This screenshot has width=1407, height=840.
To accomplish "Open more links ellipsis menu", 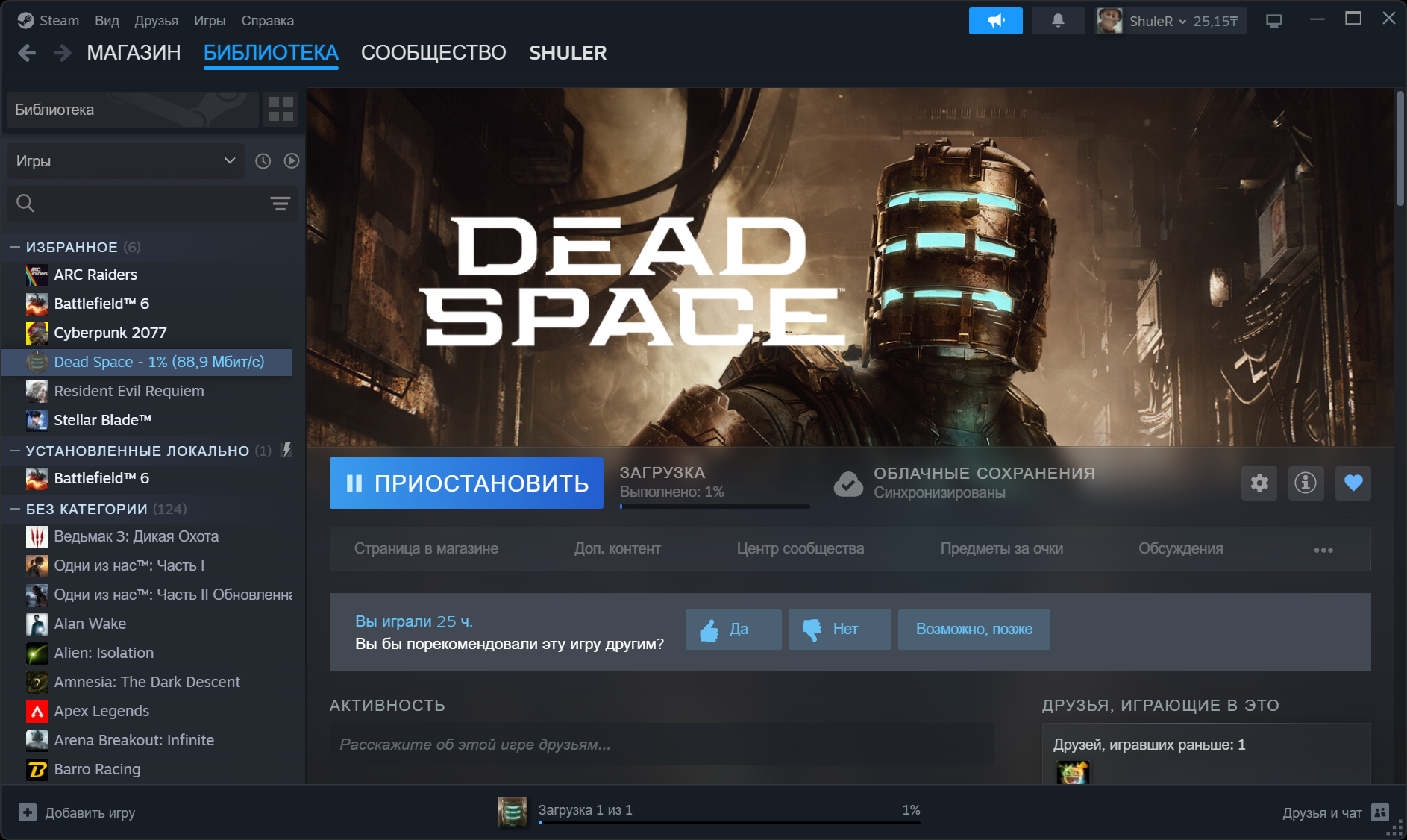I will pyautogui.click(x=1323, y=550).
